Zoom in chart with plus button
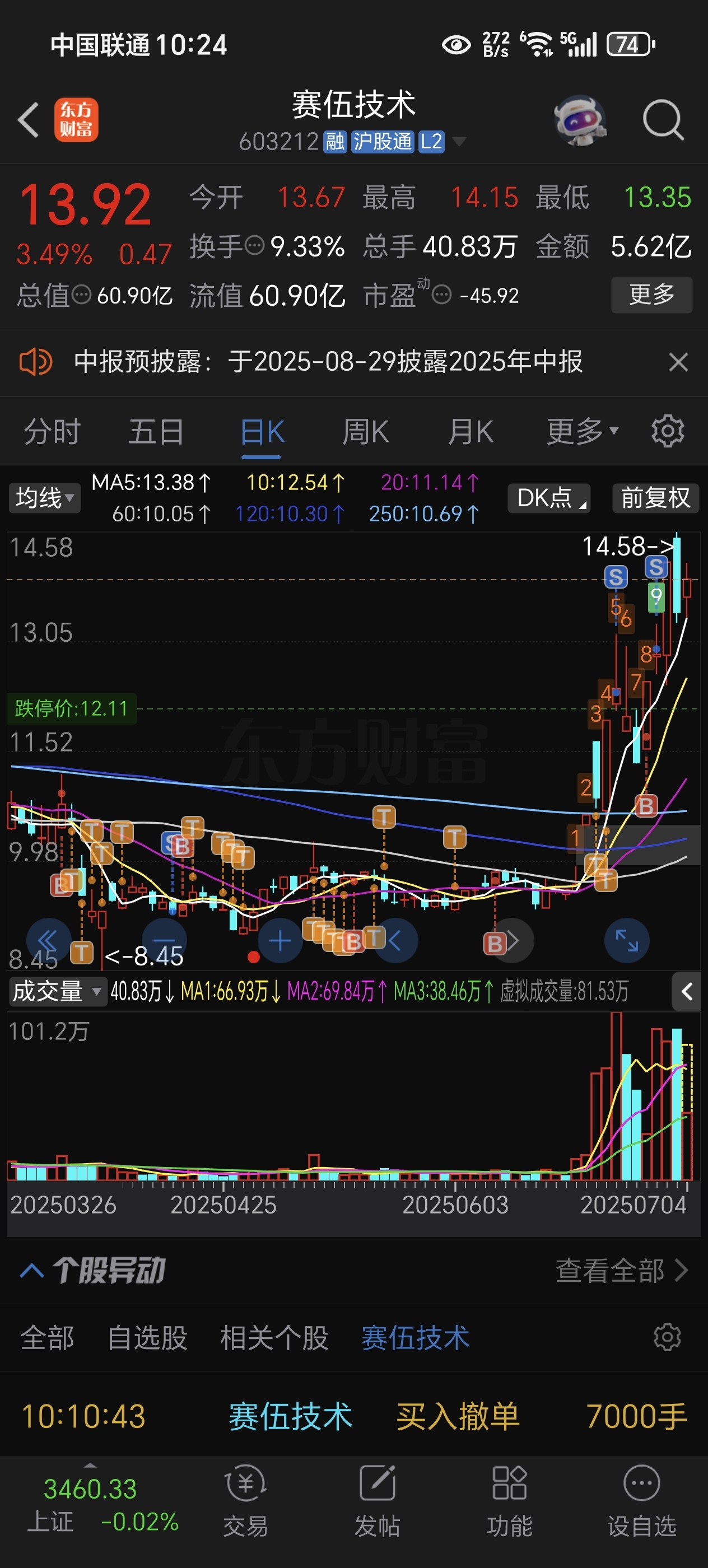The height and width of the screenshot is (1568, 708). tap(280, 940)
